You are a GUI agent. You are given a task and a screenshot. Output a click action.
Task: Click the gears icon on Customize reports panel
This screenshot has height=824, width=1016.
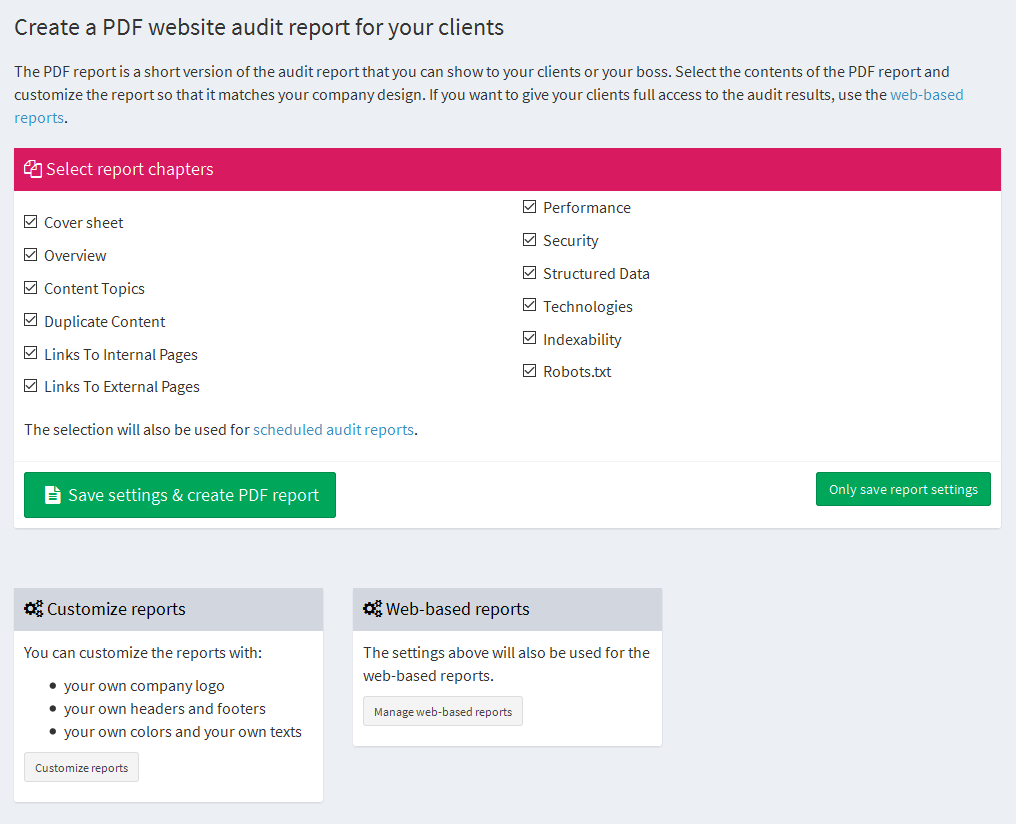pos(35,608)
